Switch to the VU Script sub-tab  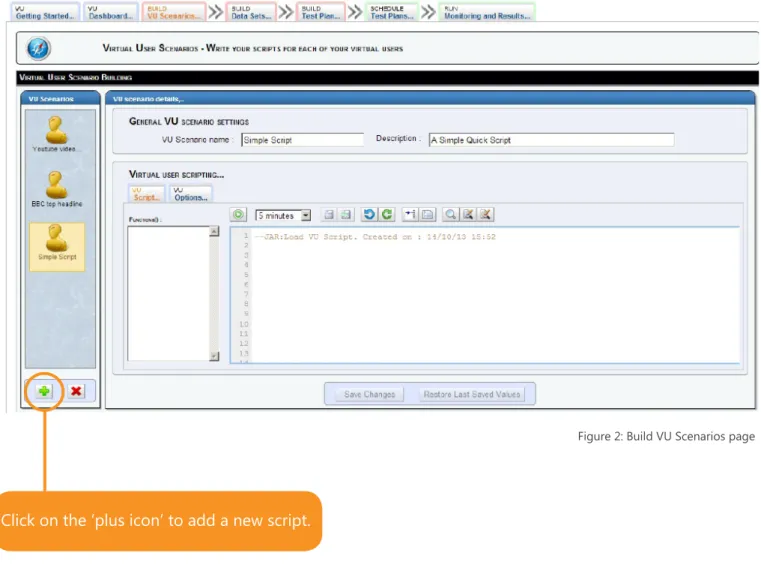pos(146,194)
